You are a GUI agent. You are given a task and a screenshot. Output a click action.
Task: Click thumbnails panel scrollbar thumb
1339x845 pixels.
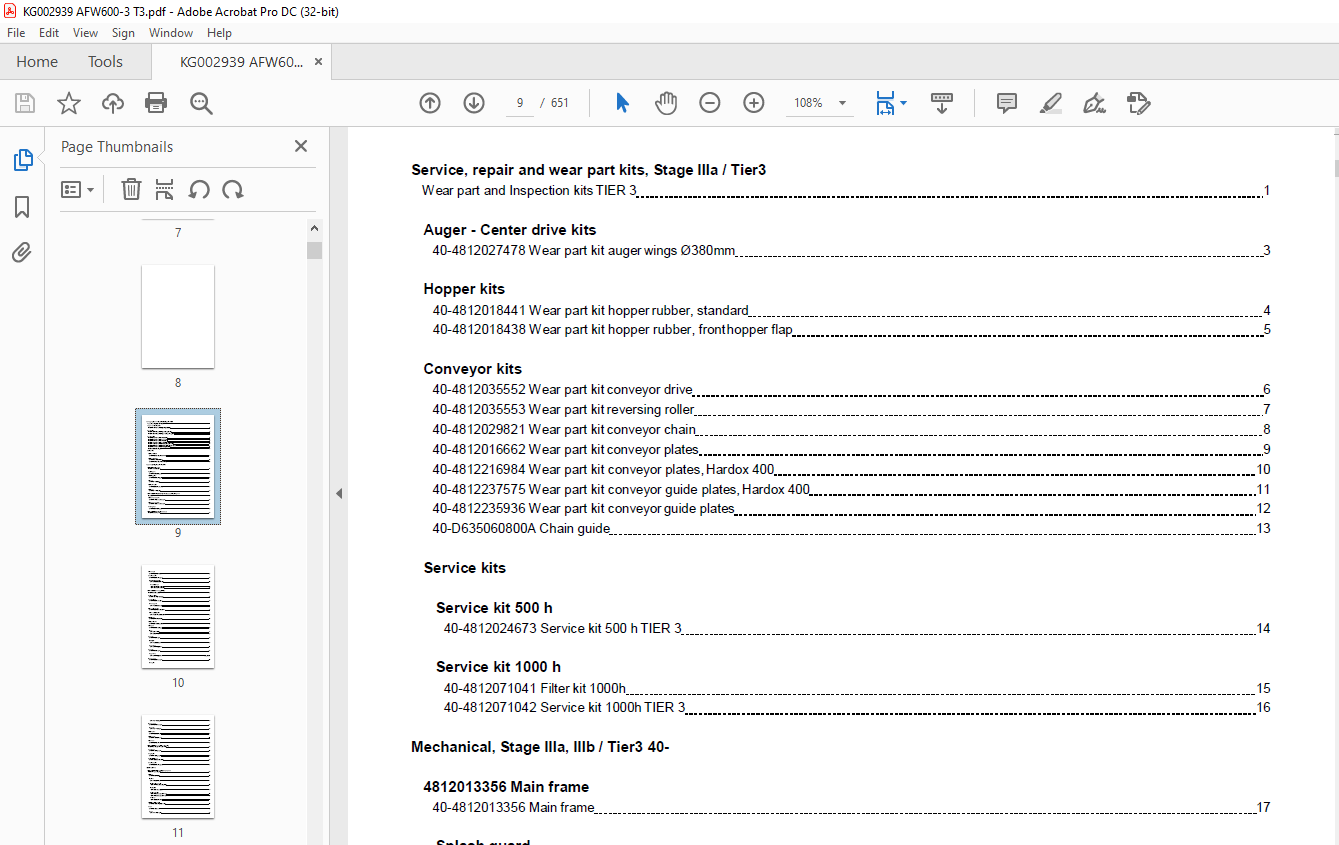coord(315,250)
